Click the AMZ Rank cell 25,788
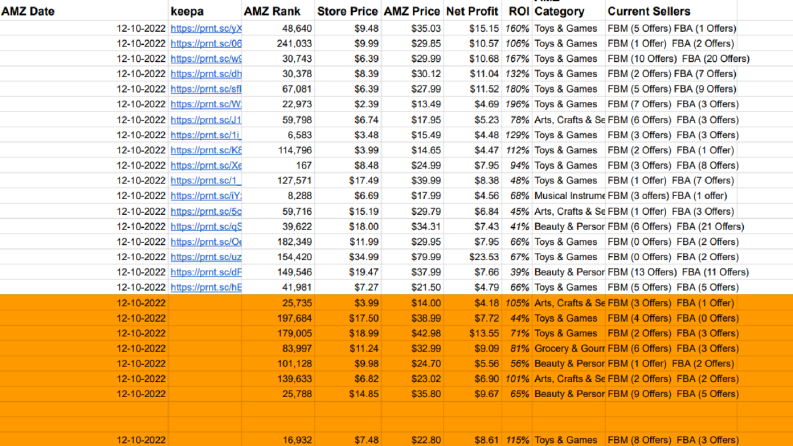This screenshot has width=793, height=446. coord(278,394)
